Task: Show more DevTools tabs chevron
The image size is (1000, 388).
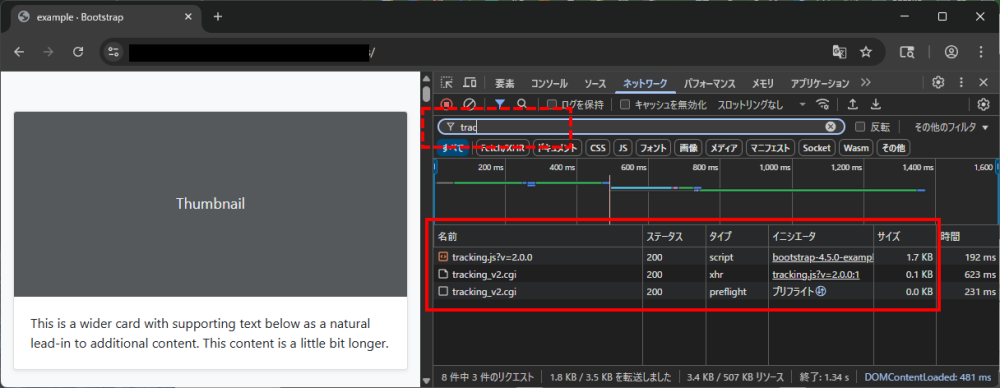Action: [865, 83]
